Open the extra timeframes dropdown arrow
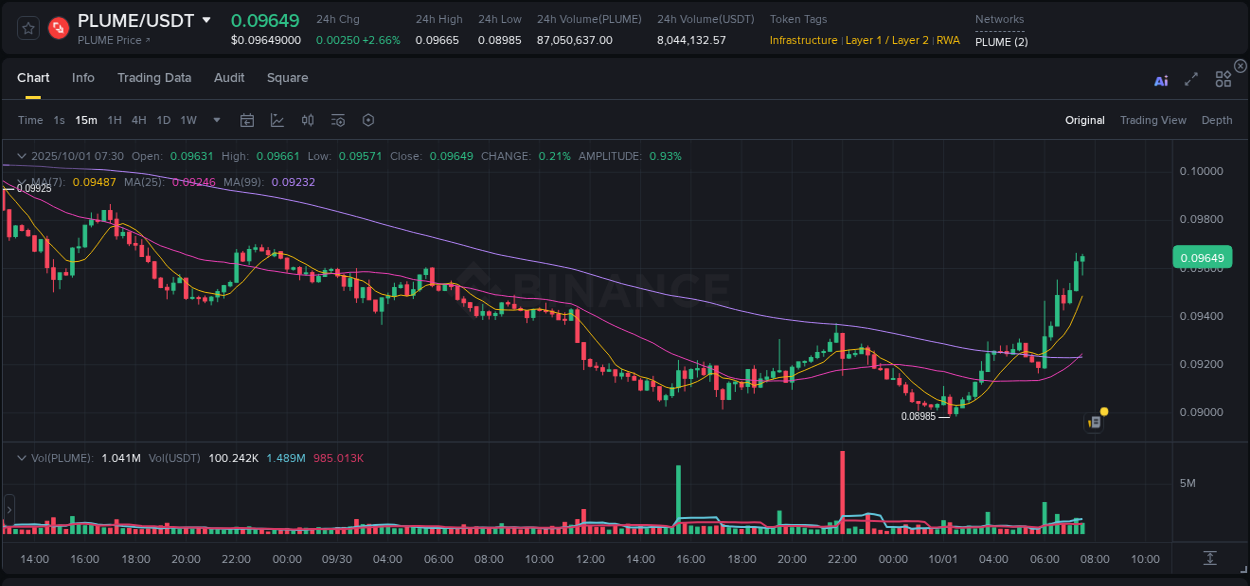This screenshot has height=586, width=1250. tap(216, 120)
